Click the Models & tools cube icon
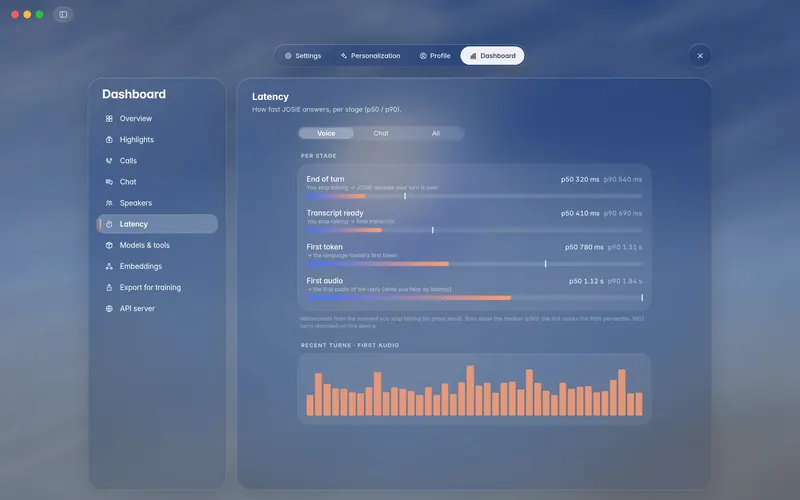800x500 pixels. (x=109, y=245)
